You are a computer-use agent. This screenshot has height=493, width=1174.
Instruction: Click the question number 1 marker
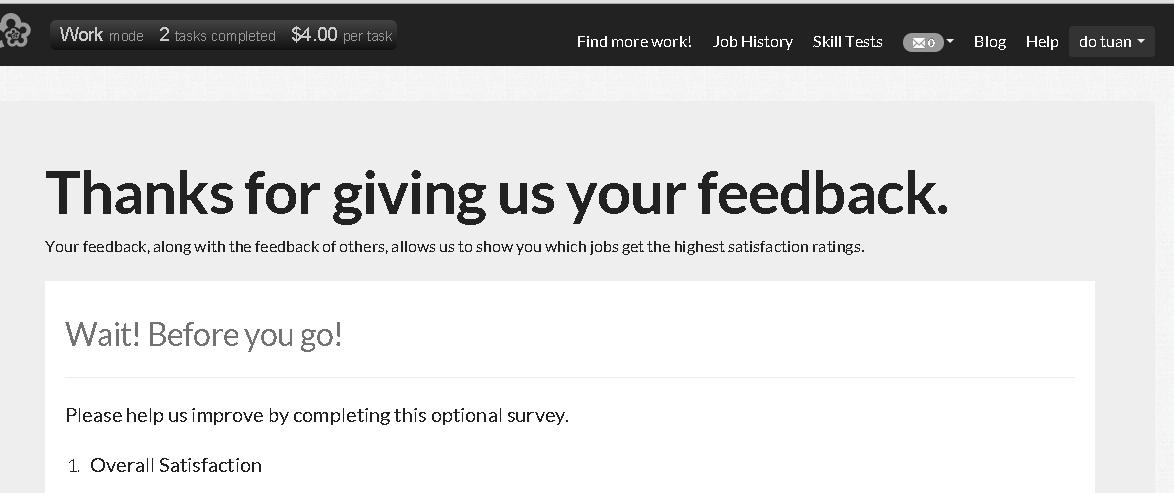(x=74, y=466)
